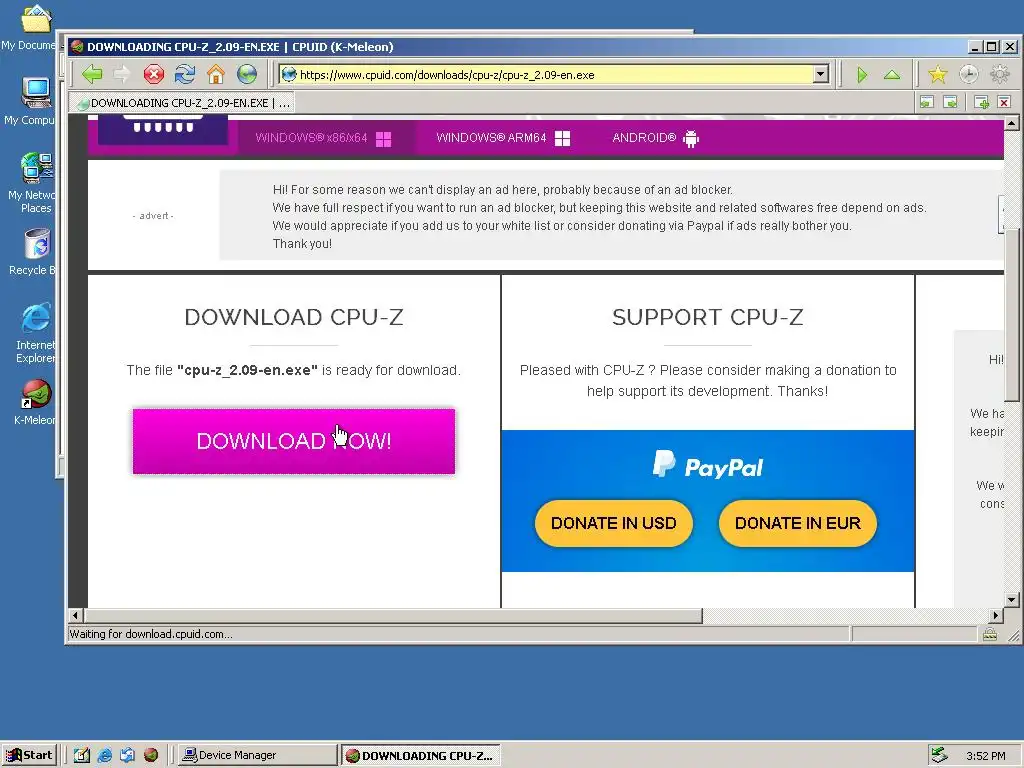
Task: Click the grayed forward arrow
Action: click(122, 74)
